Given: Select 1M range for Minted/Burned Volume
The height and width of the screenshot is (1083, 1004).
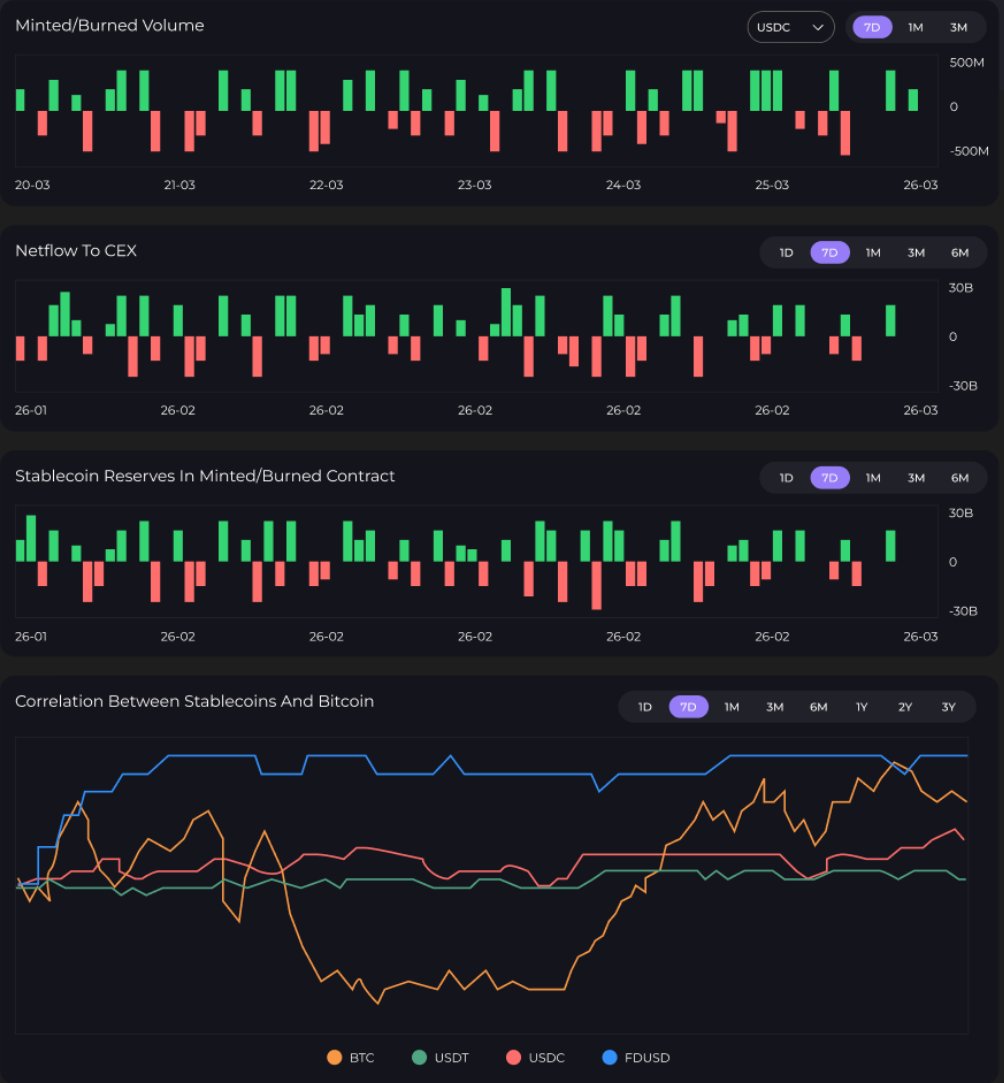Looking at the screenshot, I should (x=915, y=27).
